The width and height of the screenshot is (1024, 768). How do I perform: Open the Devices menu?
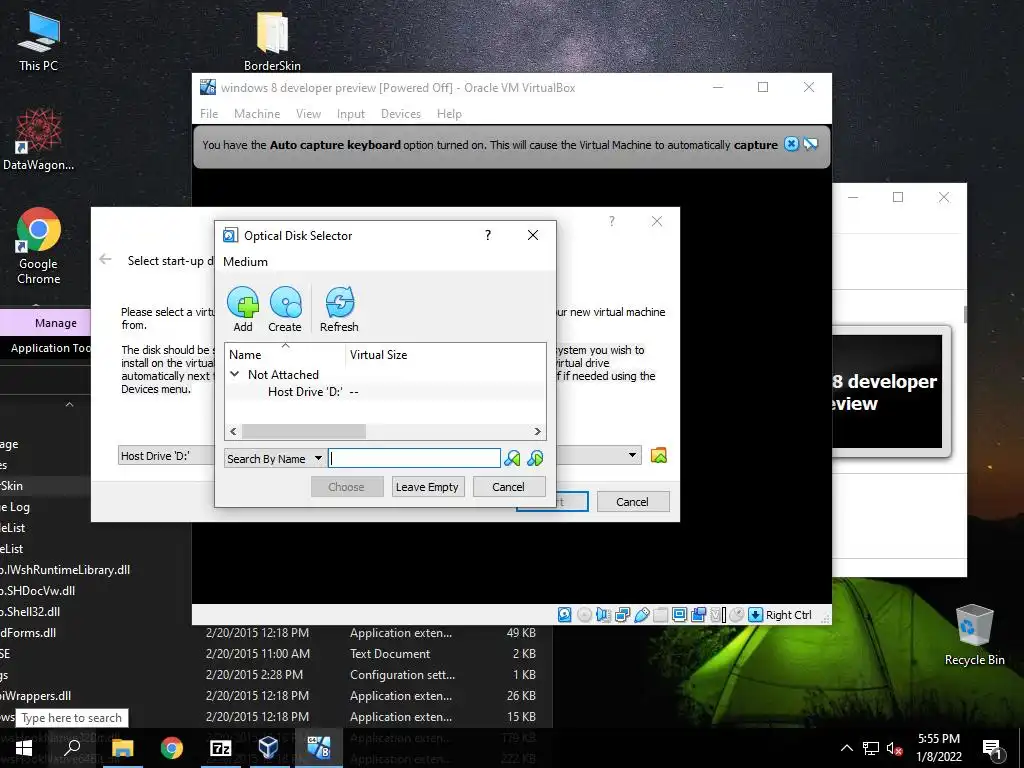click(400, 114)
